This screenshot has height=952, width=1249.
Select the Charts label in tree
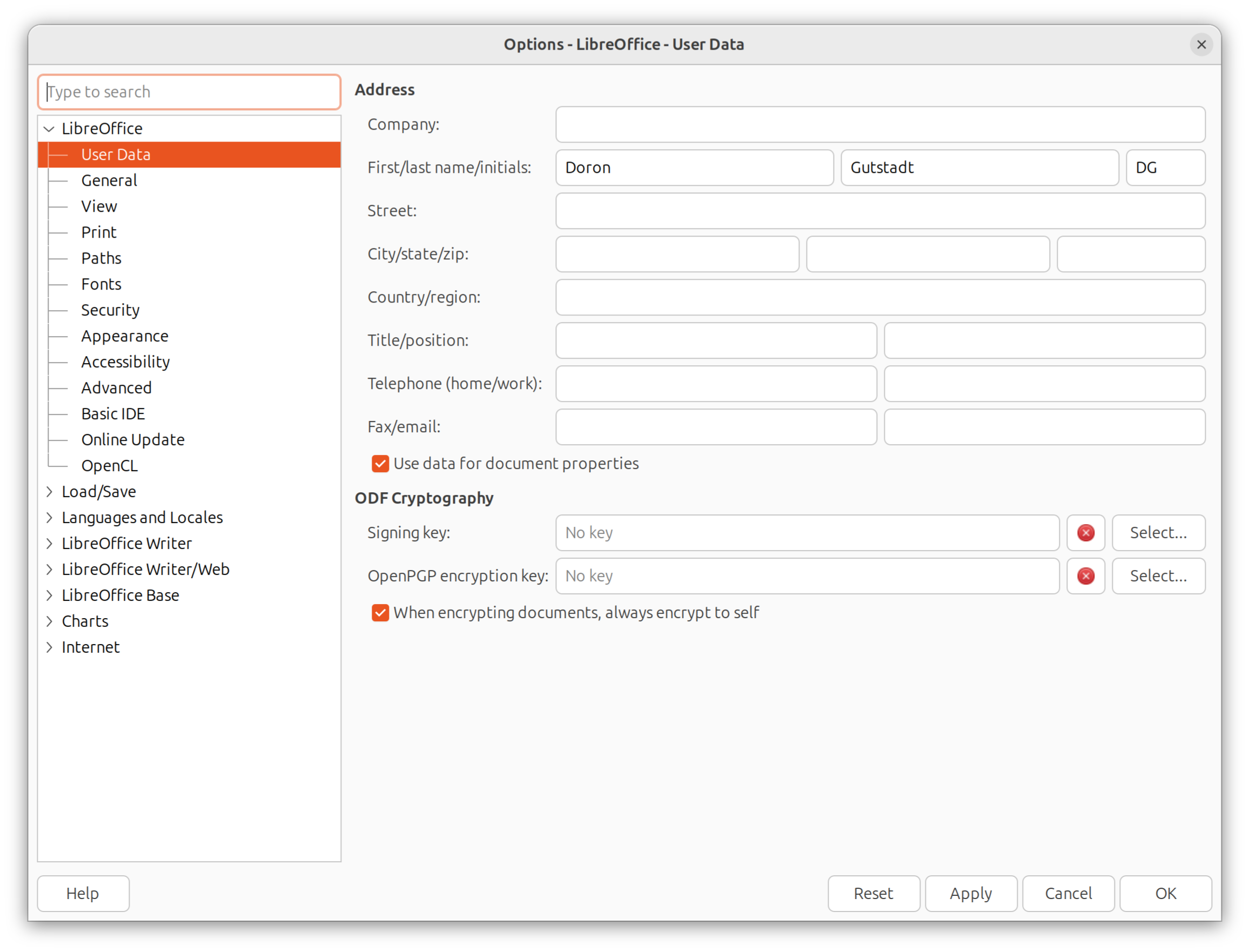[x=85, y=621]
